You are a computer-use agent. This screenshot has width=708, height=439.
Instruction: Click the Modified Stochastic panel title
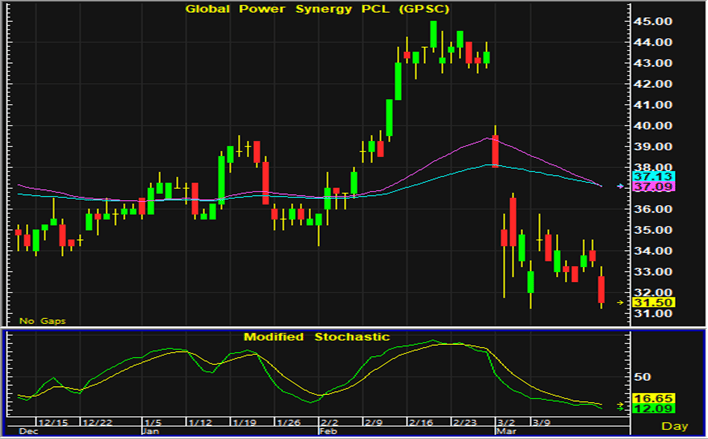317,337
